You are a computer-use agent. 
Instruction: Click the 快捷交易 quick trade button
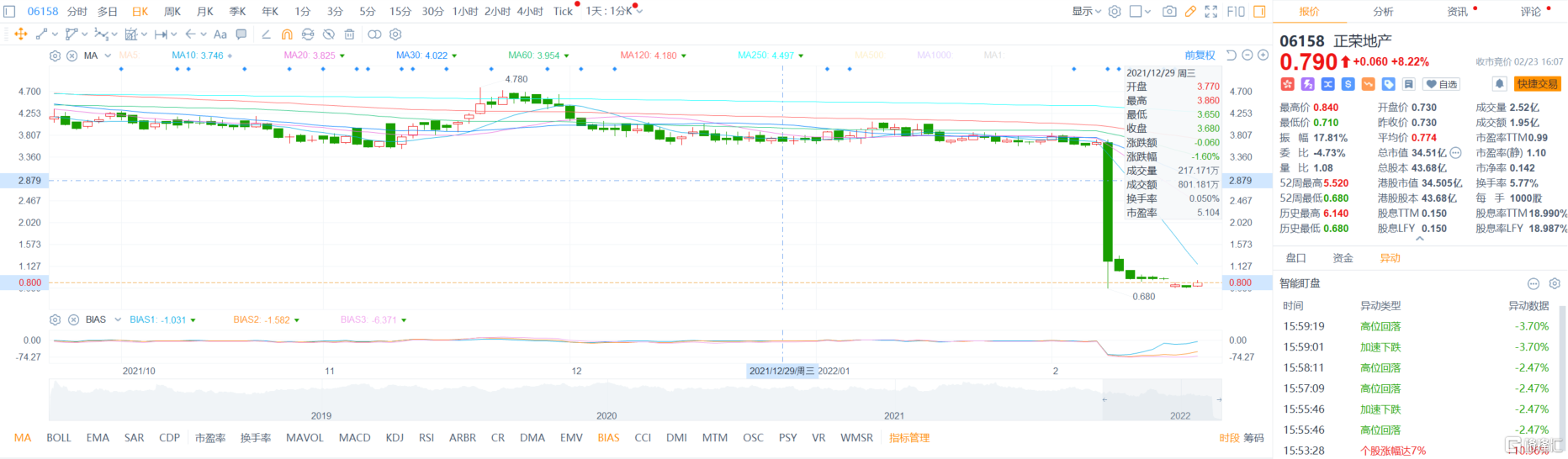point(1538,84)
